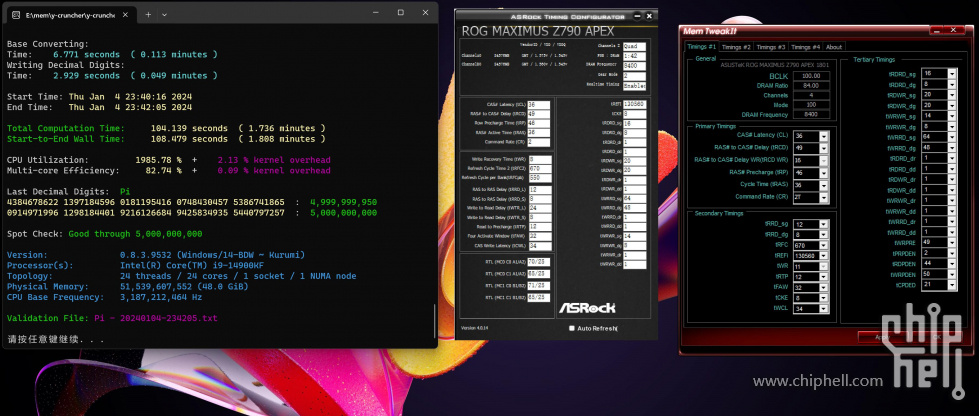Click the RTL (MC0 C0 A1/A2) field
The image size is (979, 416).
pos(539,262)
